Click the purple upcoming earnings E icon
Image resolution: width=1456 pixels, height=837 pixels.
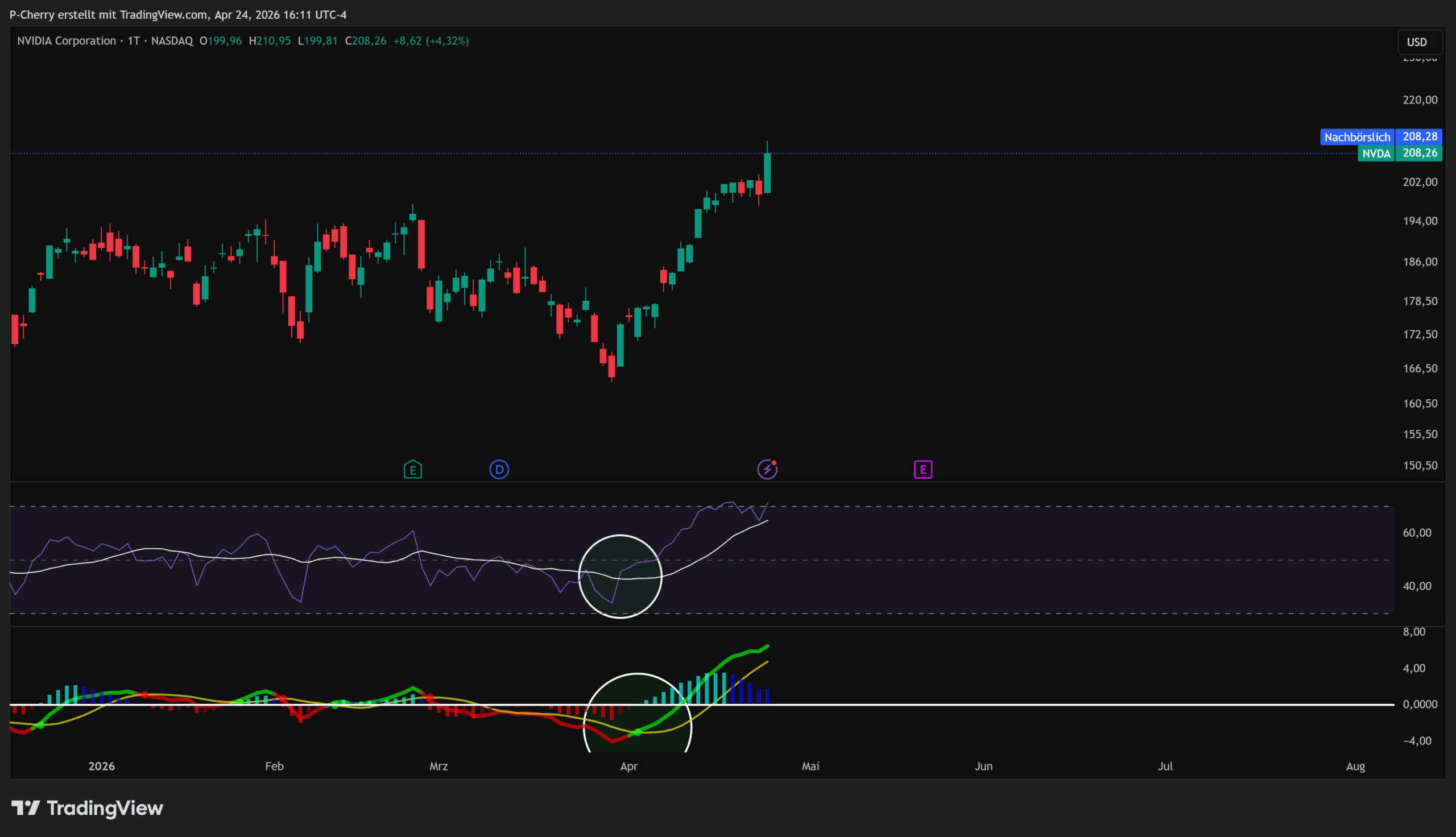(923, 470)
